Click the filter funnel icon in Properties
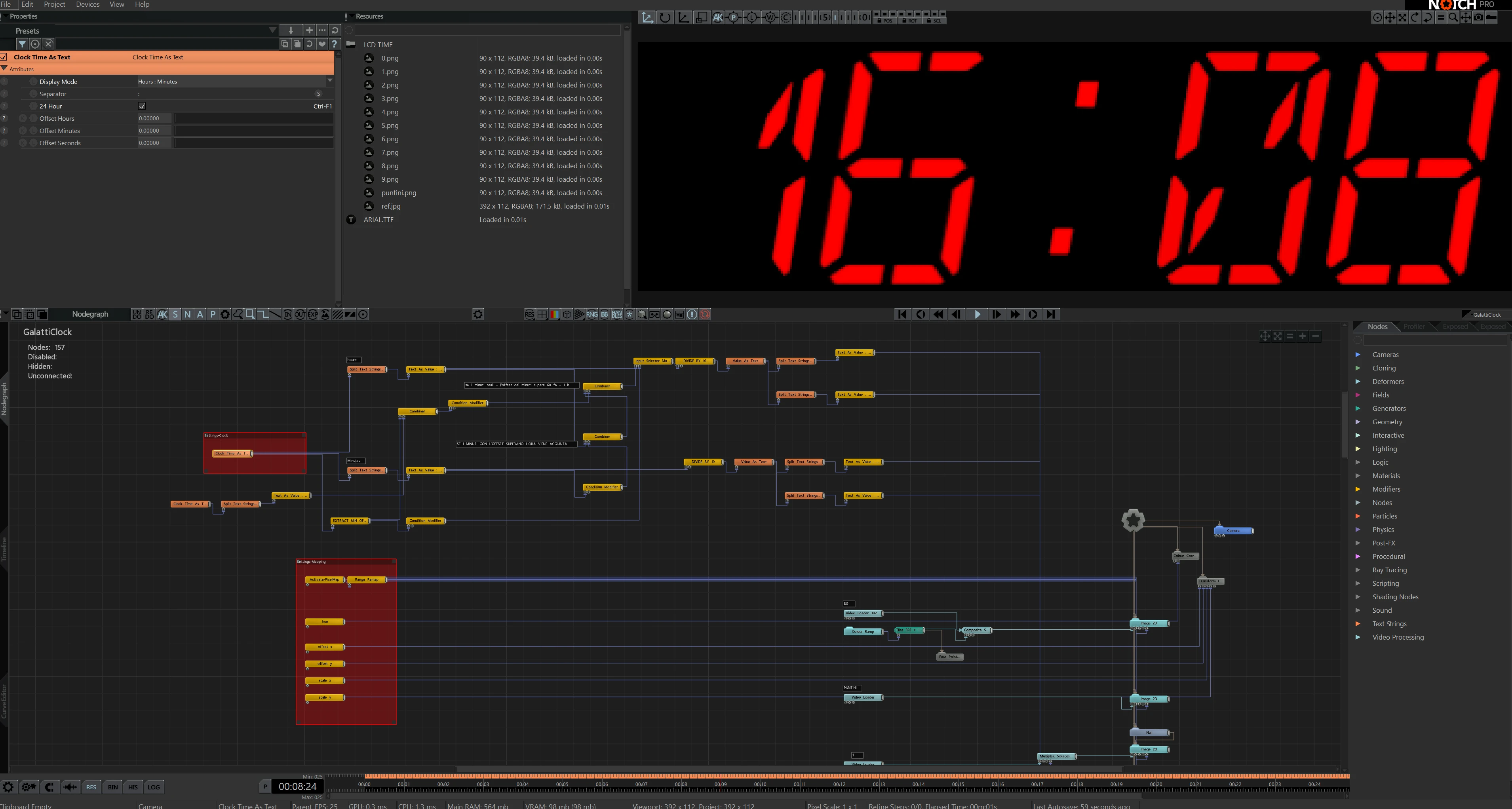Viewport: 1512px width, 809px height. pyautogui.click(x=22, y=44)
